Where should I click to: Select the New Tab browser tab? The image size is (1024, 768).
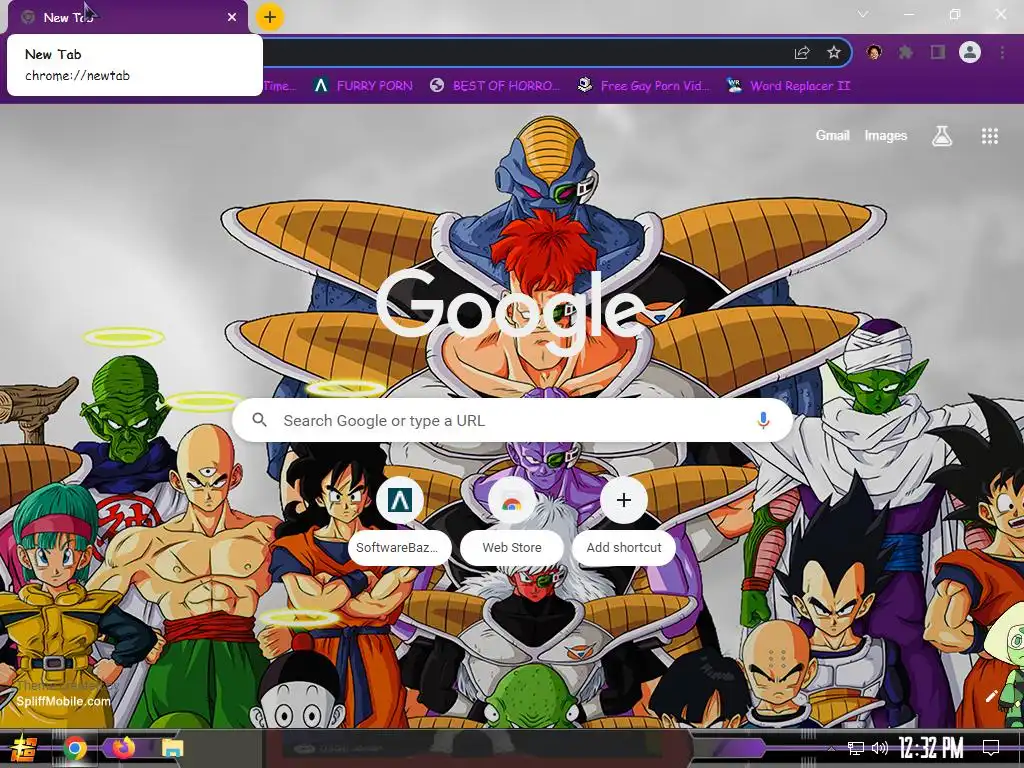pyautogui.click(x=128, y=18)
